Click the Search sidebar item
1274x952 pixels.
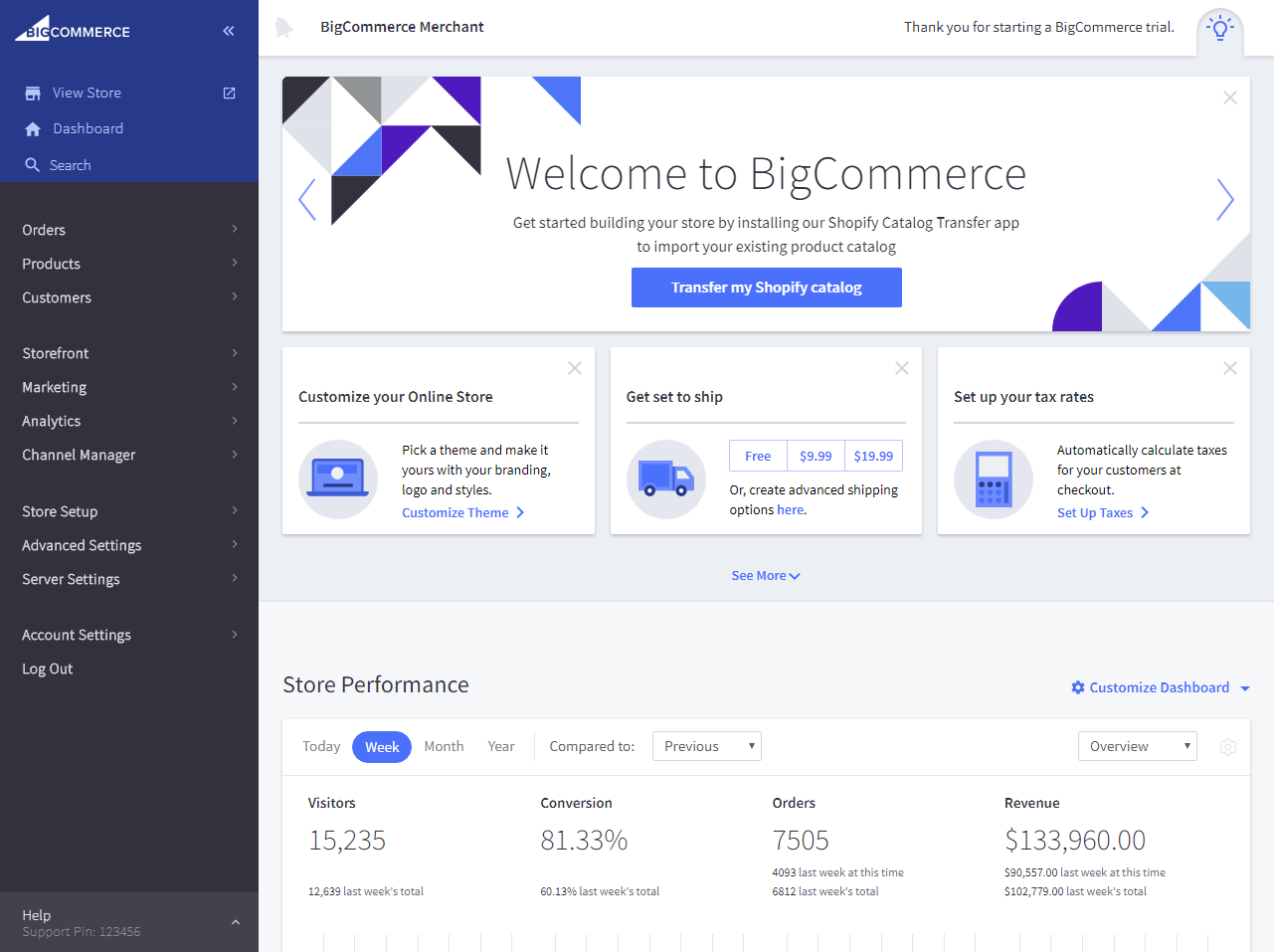point(70,165)
